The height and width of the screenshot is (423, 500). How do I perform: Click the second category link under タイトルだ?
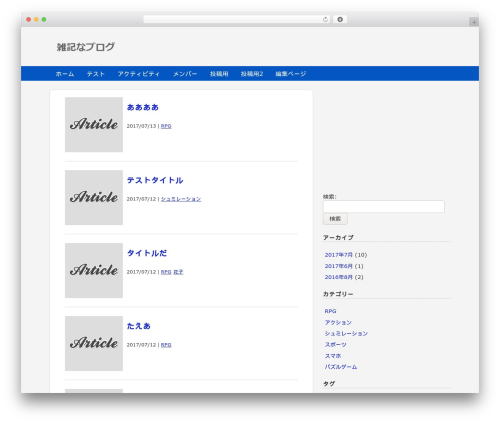pos(178,272)
